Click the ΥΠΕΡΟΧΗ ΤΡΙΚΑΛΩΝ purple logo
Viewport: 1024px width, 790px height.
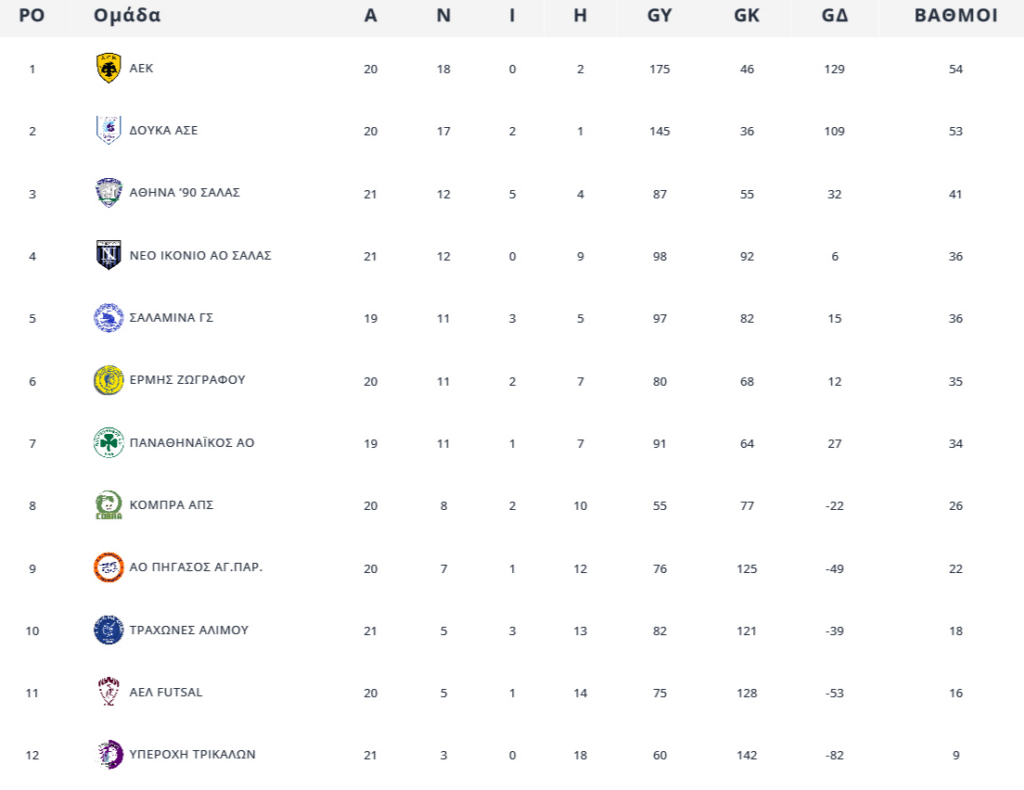click(x=109, y=754)
